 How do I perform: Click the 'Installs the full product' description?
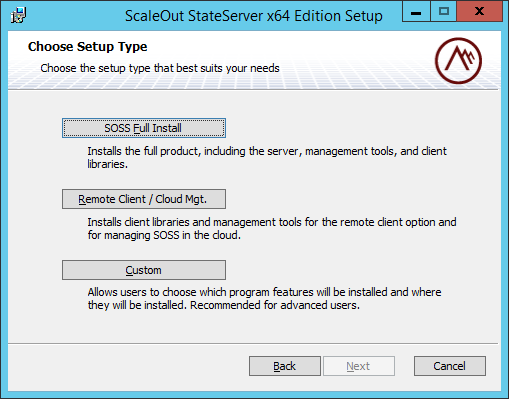pos(267,157)
